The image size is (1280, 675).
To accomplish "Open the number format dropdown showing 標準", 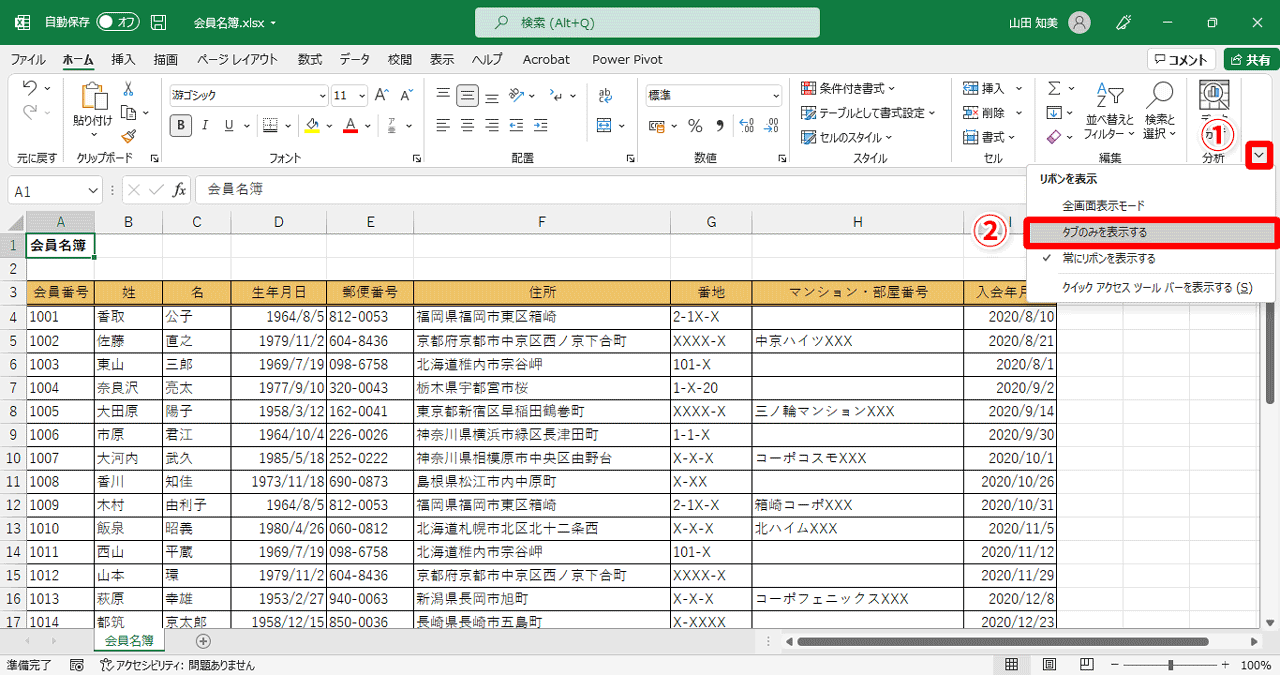I will [772, 95].
